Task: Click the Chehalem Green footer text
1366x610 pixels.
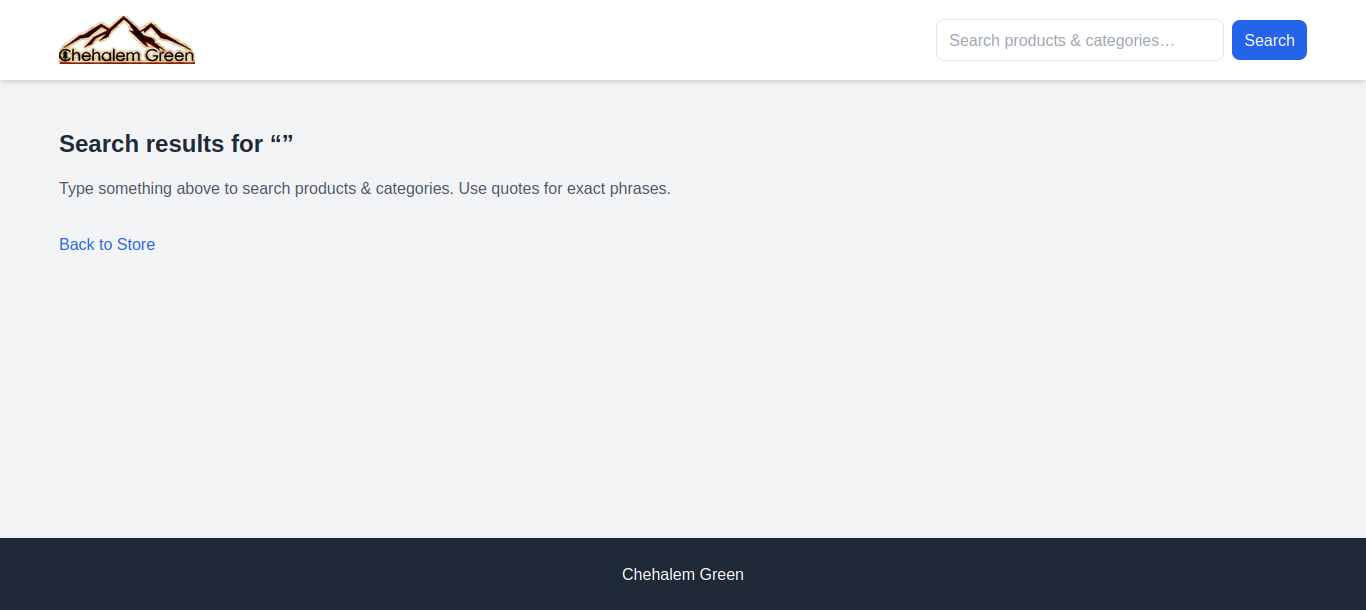Action: (x=682, y=574)
